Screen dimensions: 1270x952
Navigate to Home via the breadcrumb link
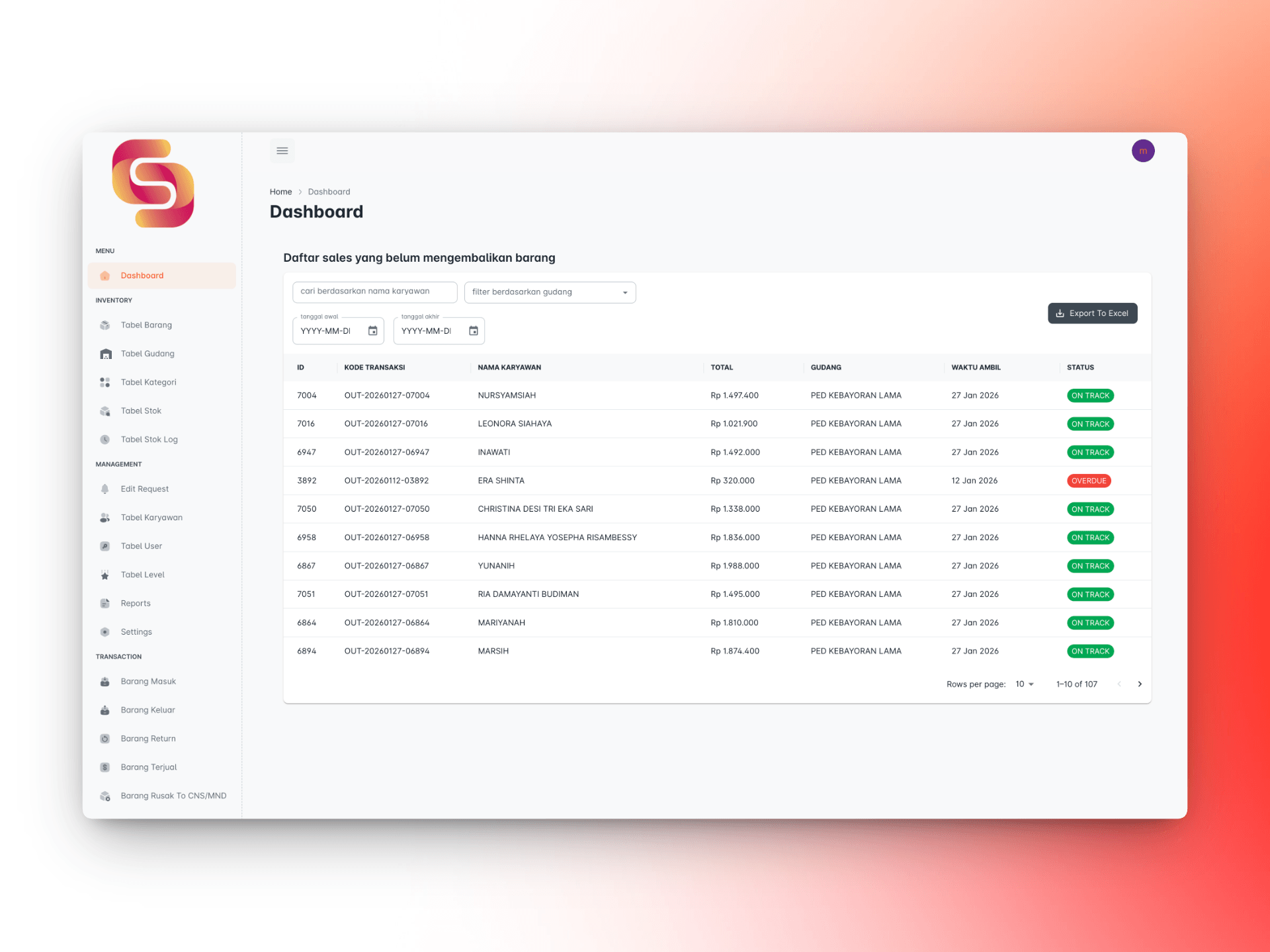(x=280, y=191)
